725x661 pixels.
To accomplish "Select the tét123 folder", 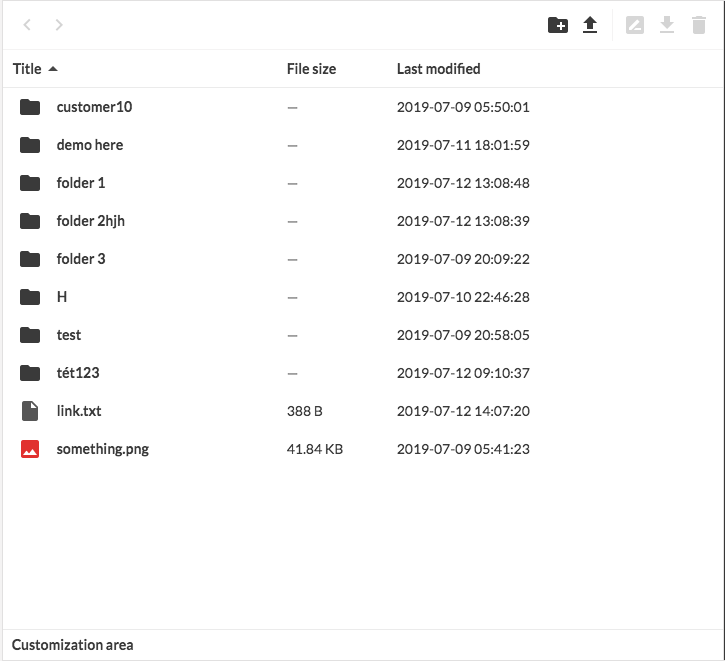I will click(x=78, y=373).
